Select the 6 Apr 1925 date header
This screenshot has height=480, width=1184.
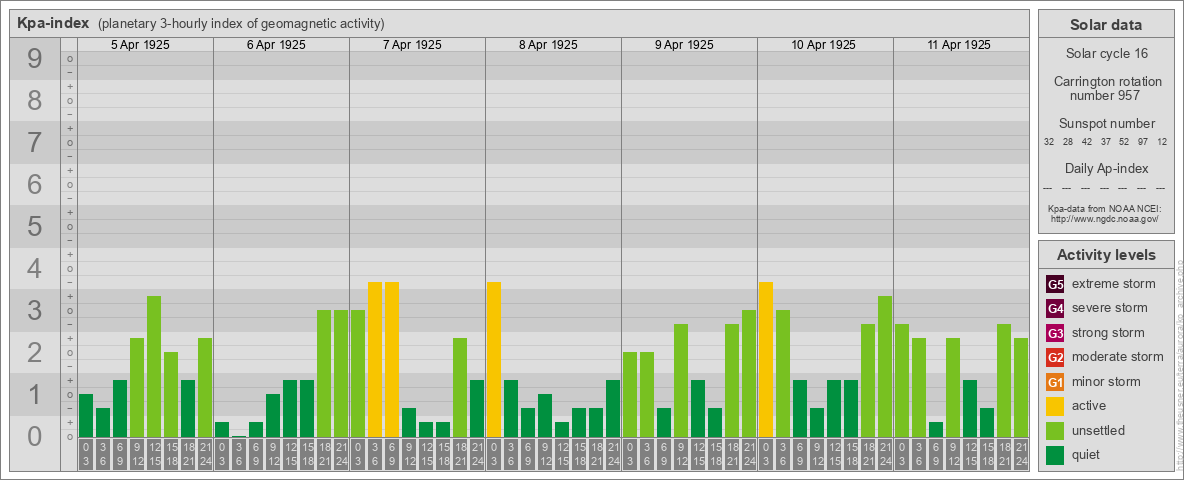point(276,45)
